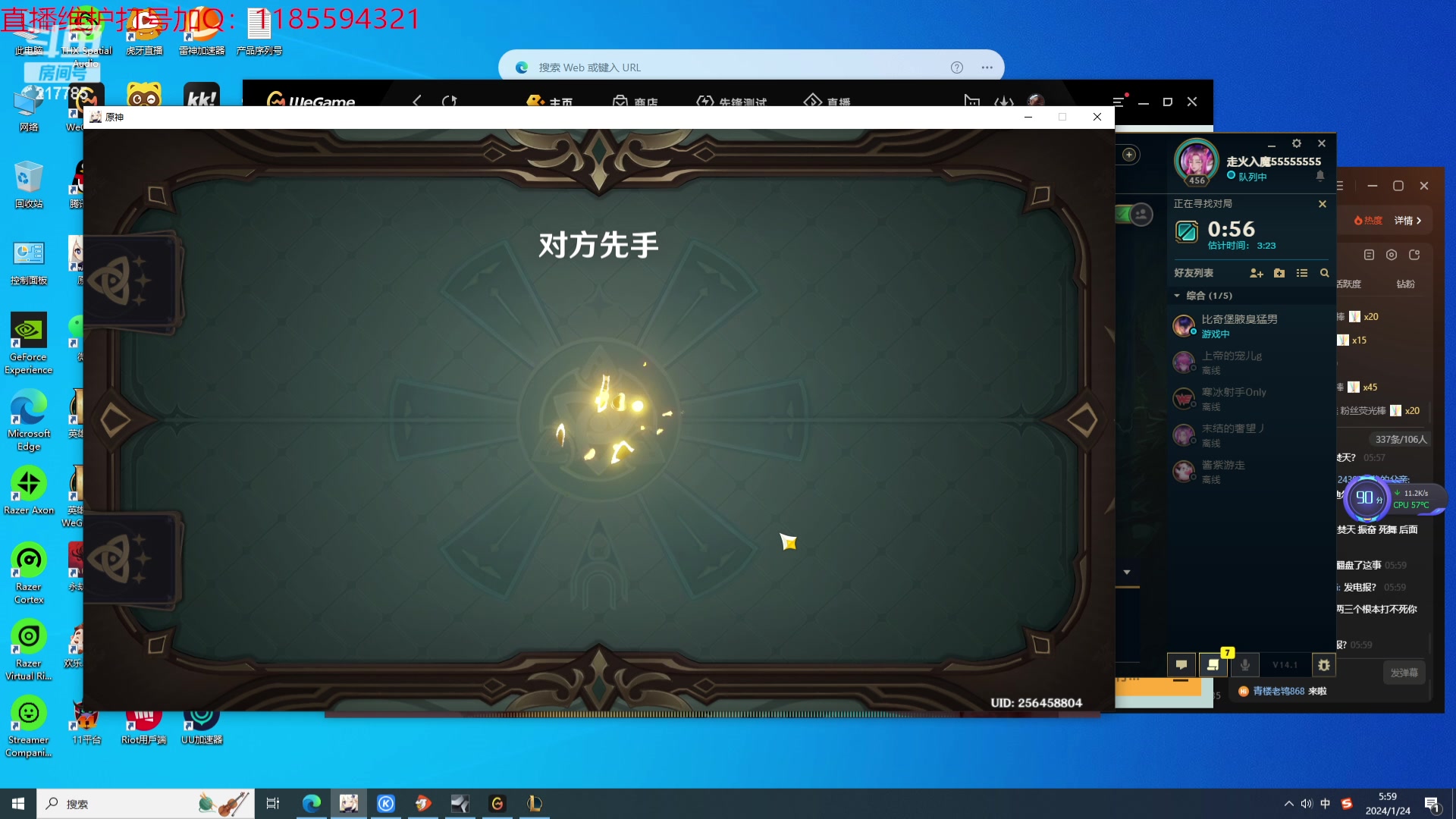Open Razer Cortex desktop icon
This screenshot has width=1456, height=819.
(x=29, y=573)
